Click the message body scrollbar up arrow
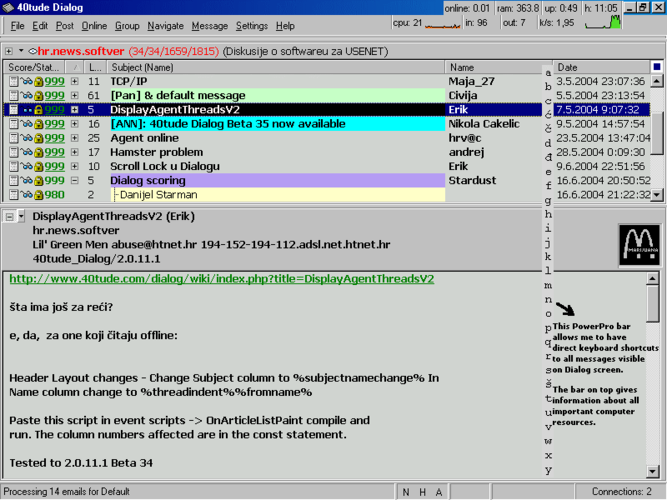The height and width of the screenshot is (500, 667). (653, 279)
